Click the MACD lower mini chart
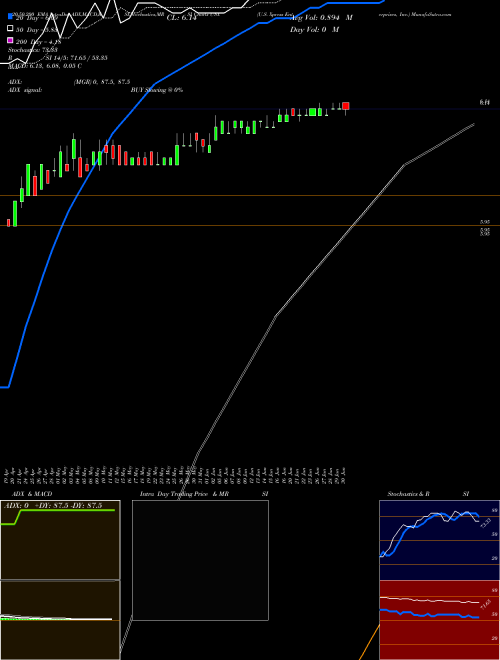 coord(60,620)
